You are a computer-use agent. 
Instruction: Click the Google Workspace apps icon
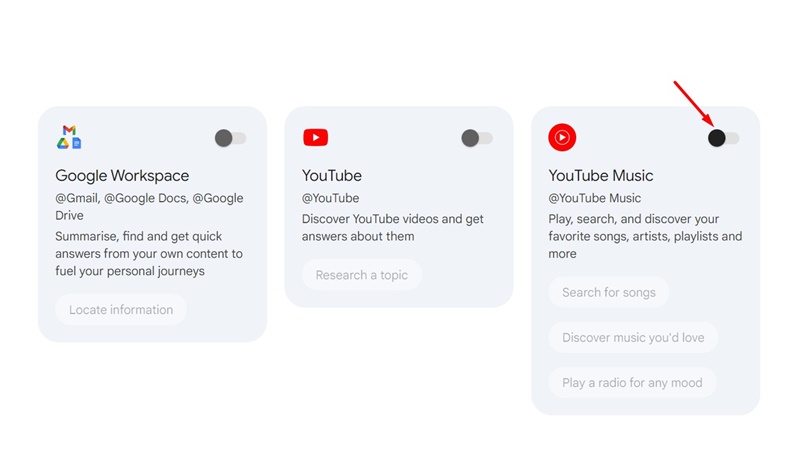pyautogui.click(x=69, y=137)
